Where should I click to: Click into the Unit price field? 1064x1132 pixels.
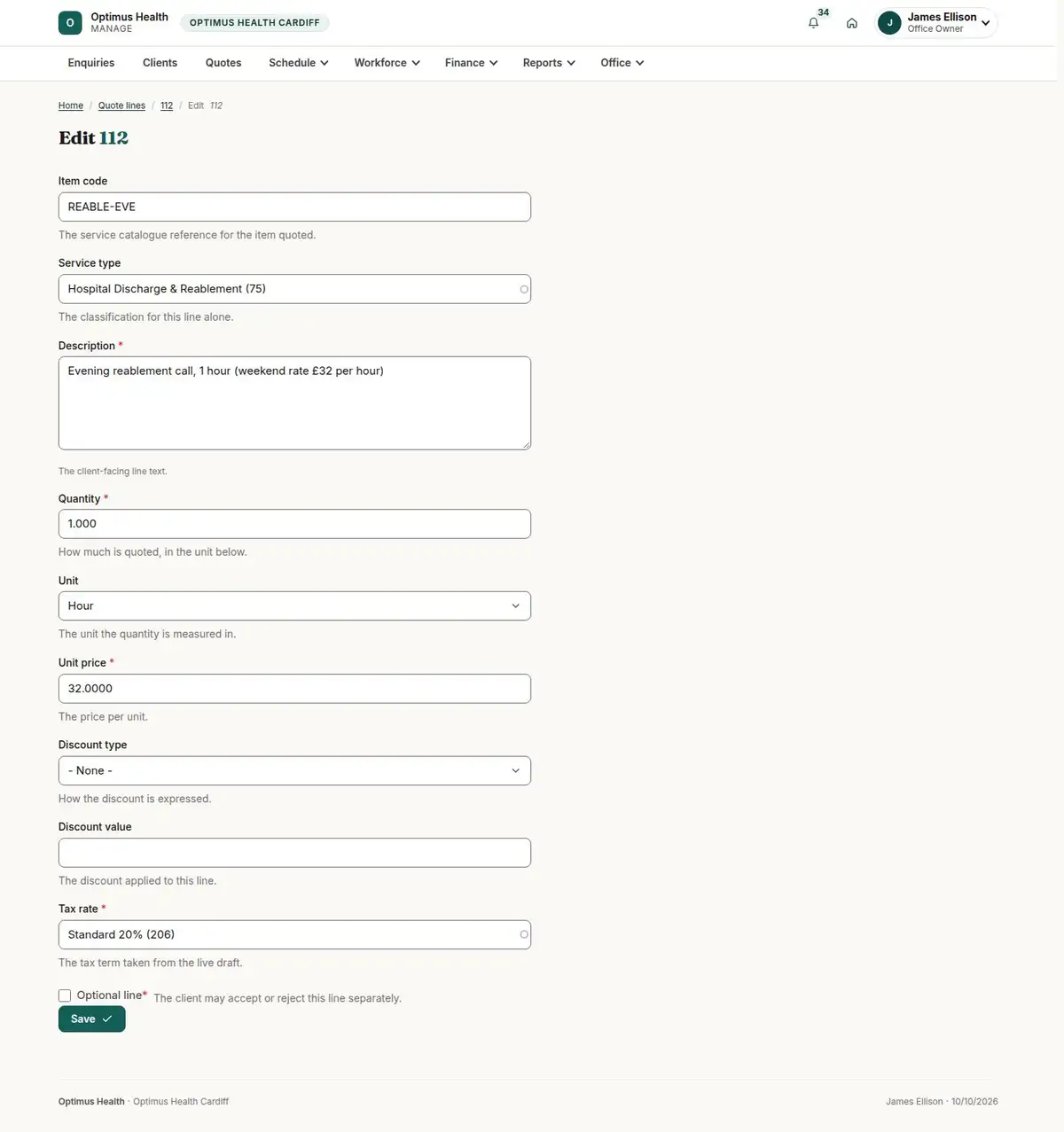tap(294, 689)
